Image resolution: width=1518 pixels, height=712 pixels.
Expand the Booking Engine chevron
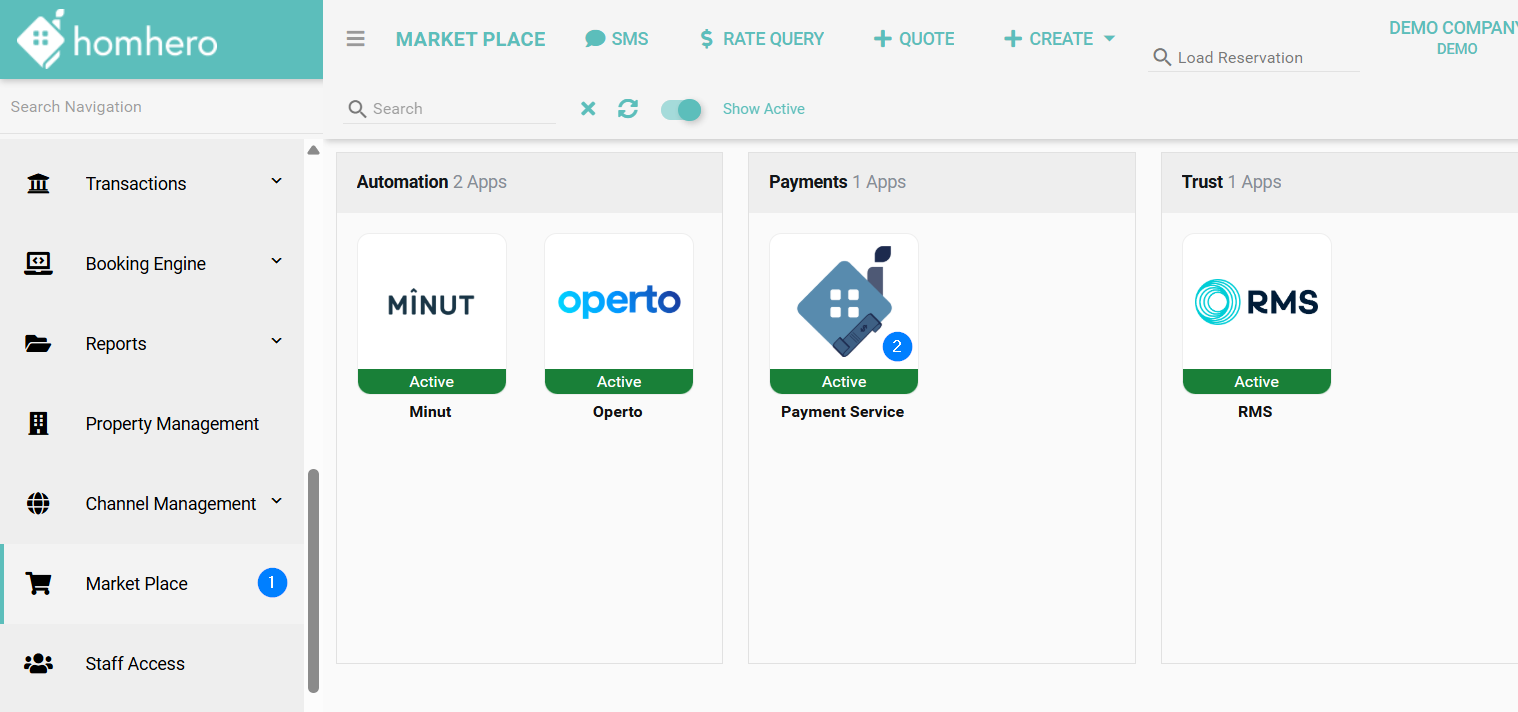[x=277, y=262]
